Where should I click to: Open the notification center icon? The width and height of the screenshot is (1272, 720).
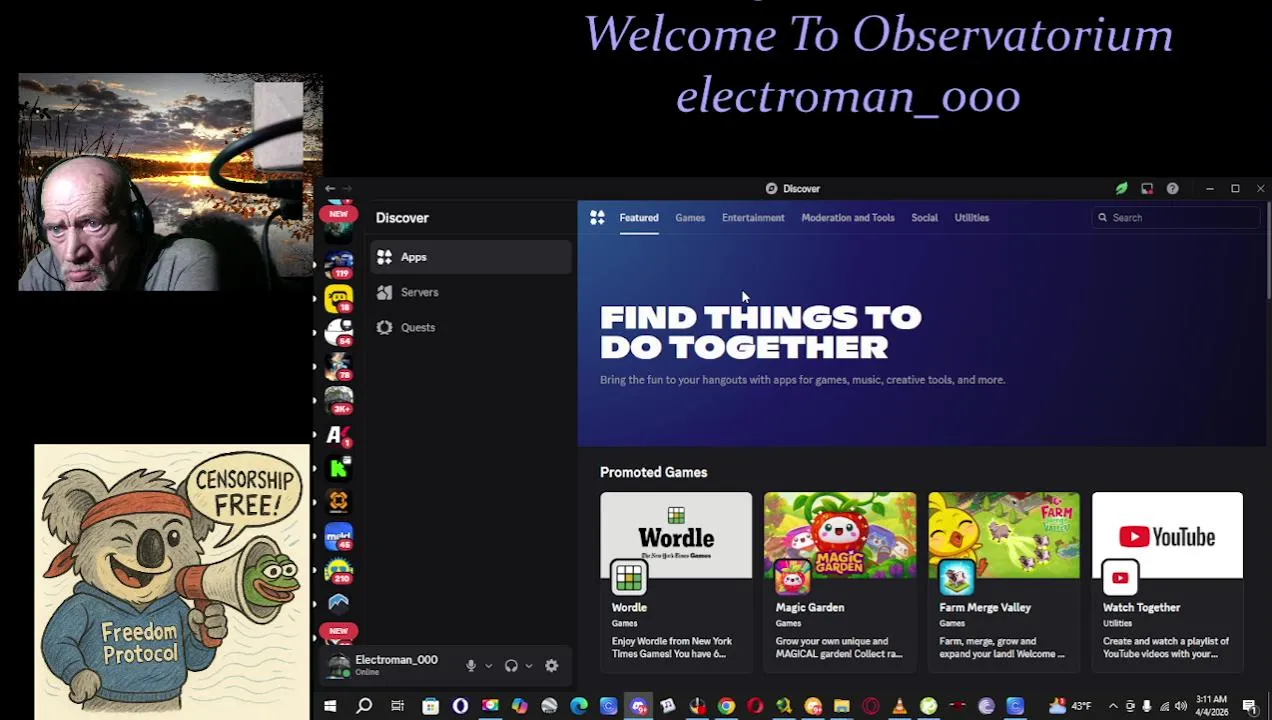[x=1250, y=706]
